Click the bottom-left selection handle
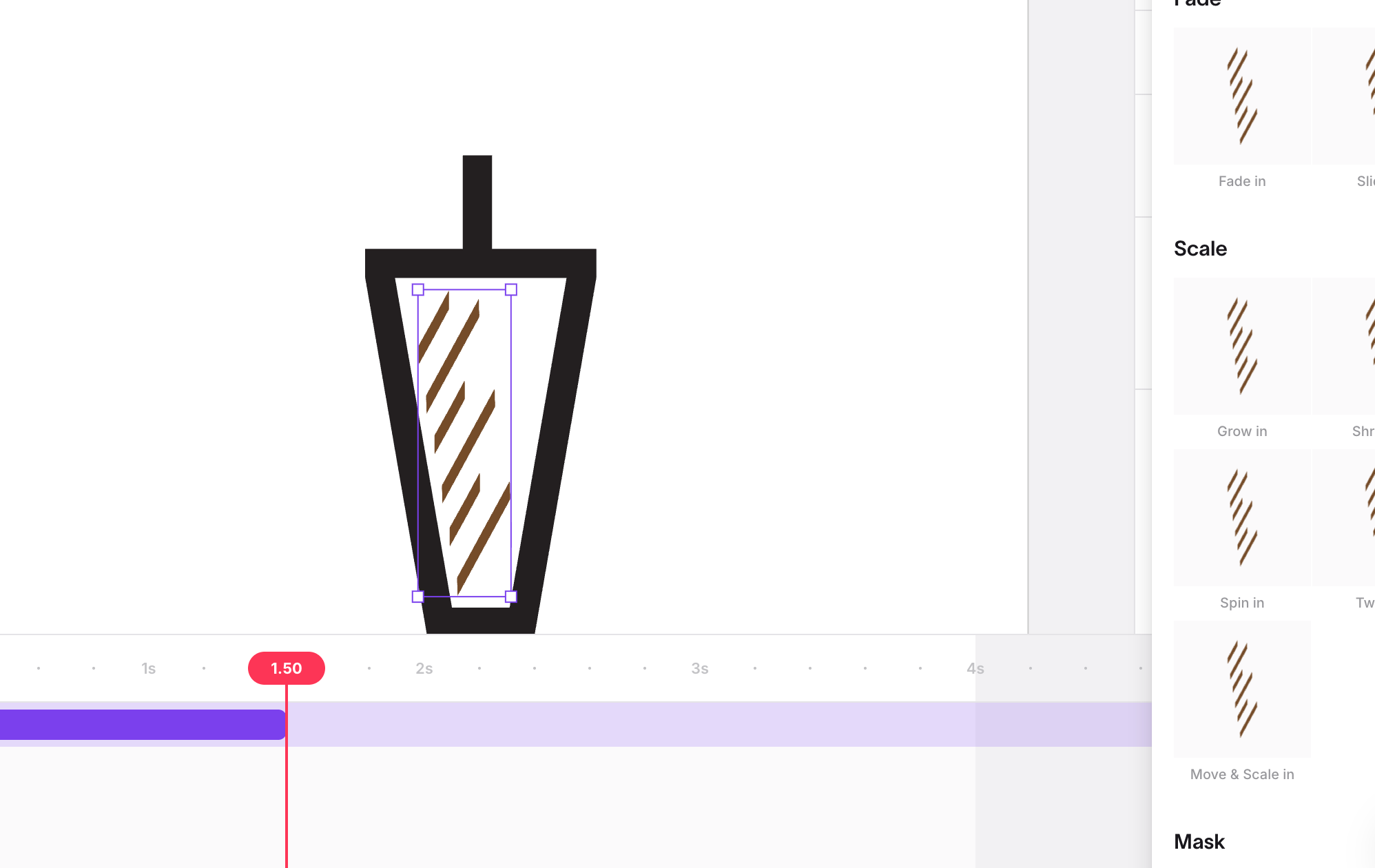The height and width of the screenshot is (868, 1375). click(418, 597)
